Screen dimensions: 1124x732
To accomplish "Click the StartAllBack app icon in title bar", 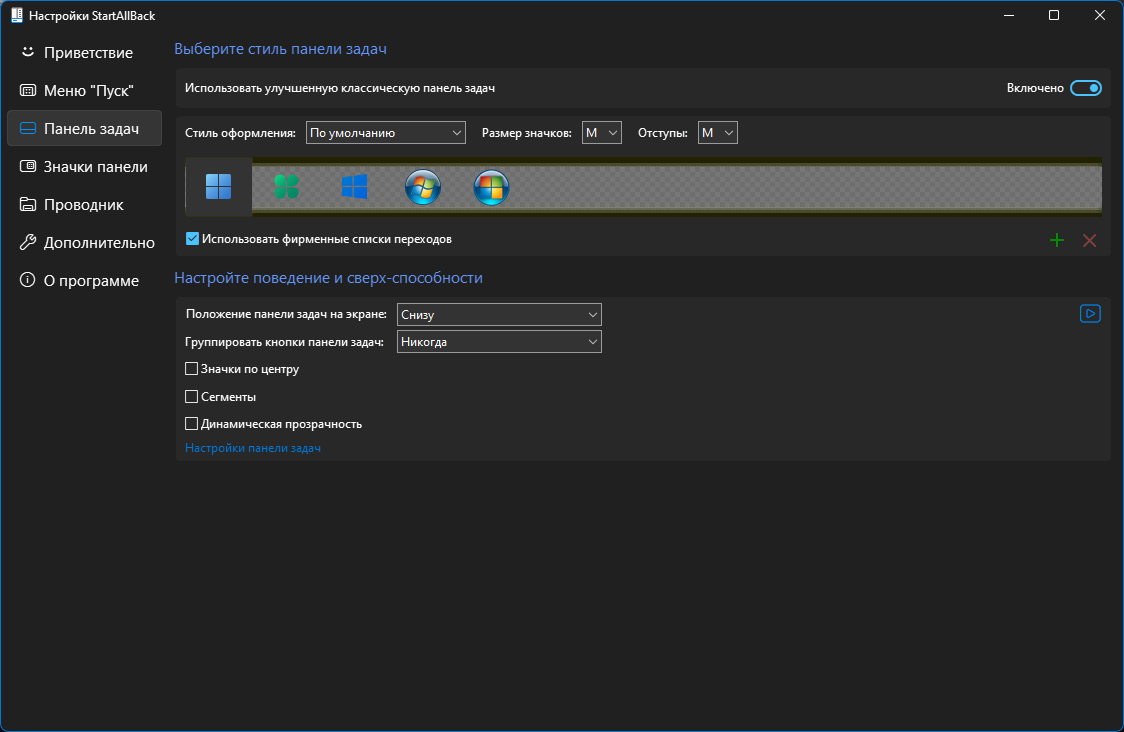I will 16,15.
